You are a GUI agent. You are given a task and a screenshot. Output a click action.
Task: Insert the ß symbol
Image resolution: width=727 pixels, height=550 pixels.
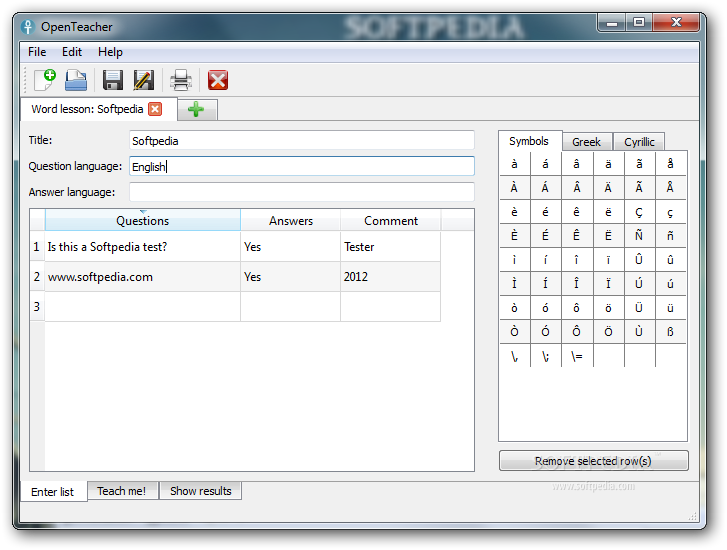click(670, 332)
